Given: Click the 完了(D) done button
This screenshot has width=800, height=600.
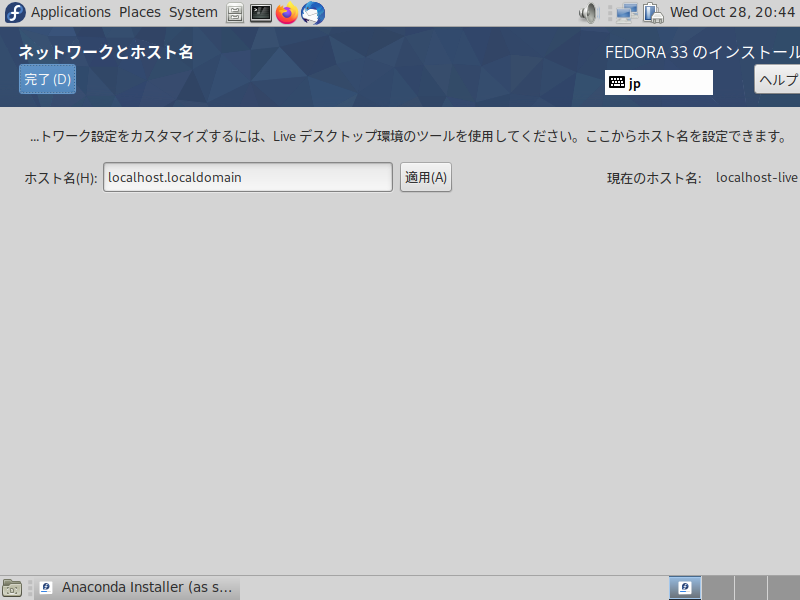Looking at the screenshot, I should pyautogui.click(x=47, y=79).
